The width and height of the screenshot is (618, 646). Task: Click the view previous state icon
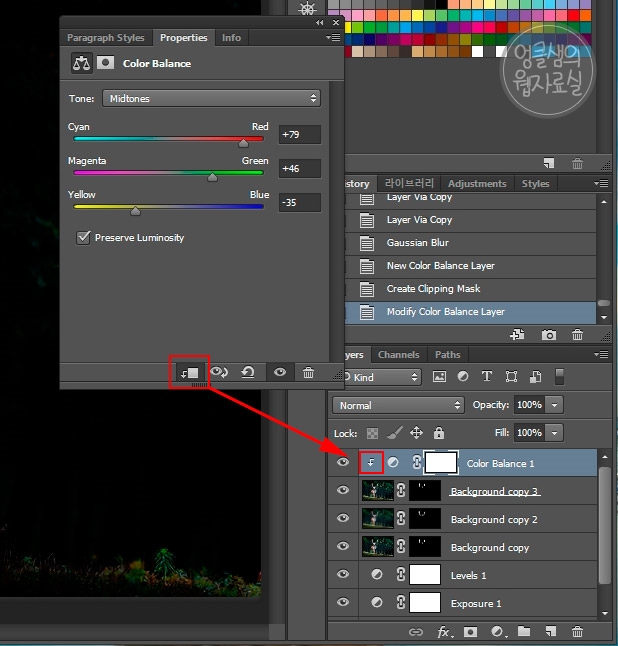coord(219,372)
